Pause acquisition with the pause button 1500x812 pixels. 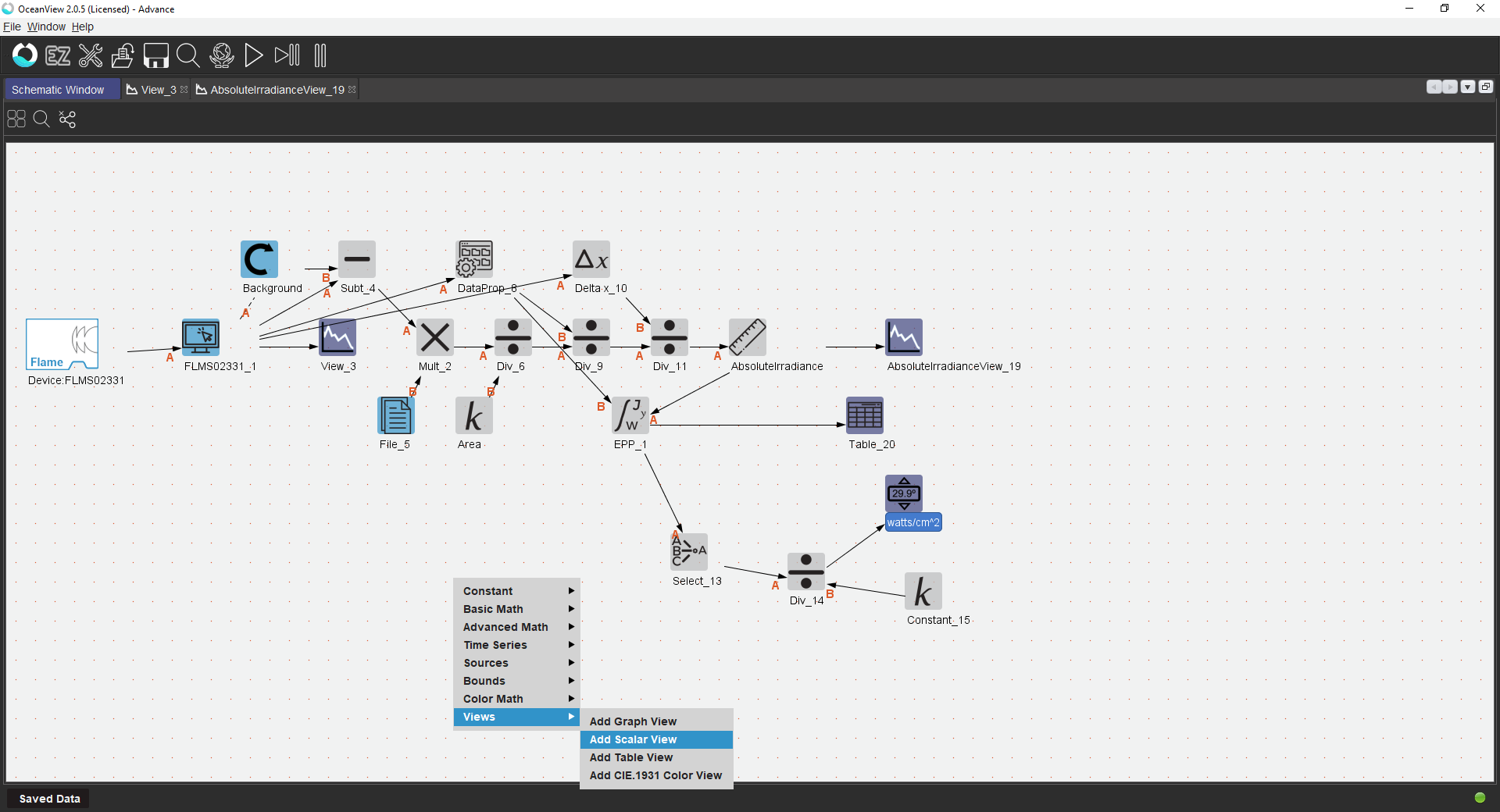pyautogui.click(x=320, y=55)
